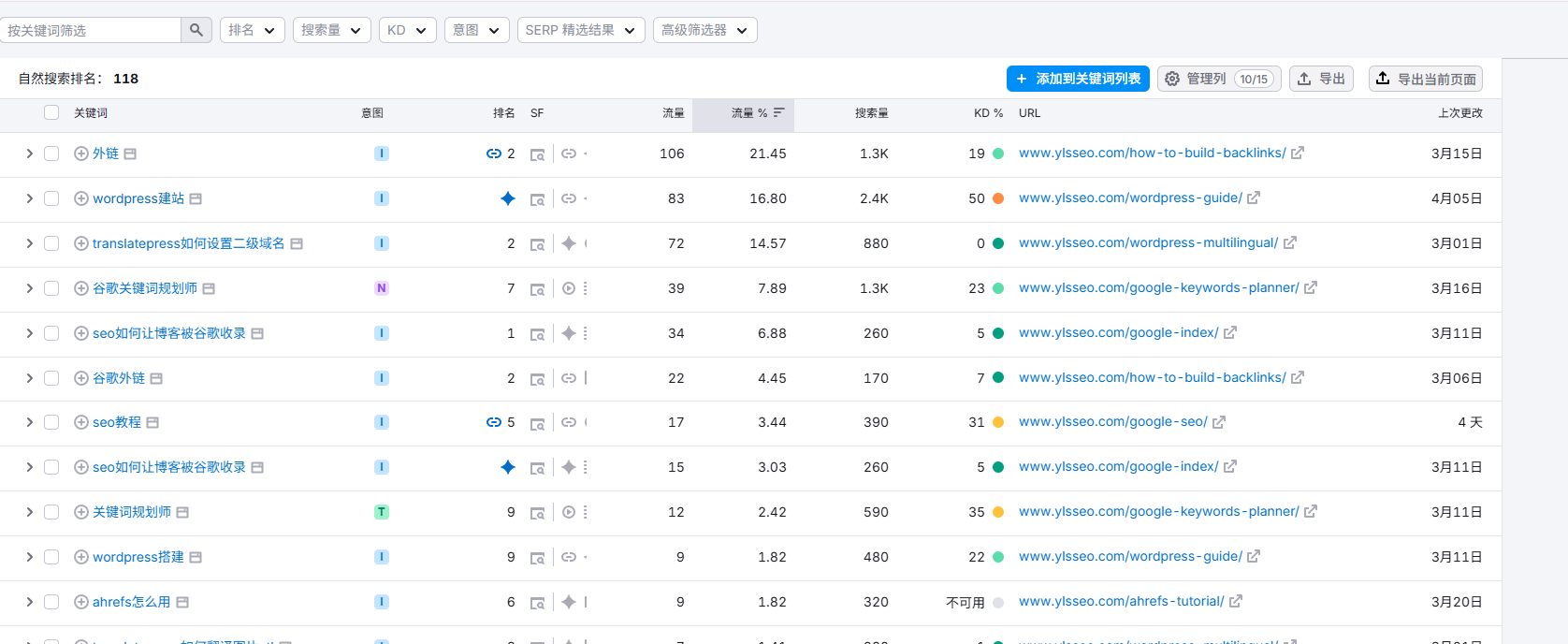This screenshot has height=644, width=1568.
Task: Click external link icon after ahrefs-tutorial URL
Action: (x=1236, y=601)
